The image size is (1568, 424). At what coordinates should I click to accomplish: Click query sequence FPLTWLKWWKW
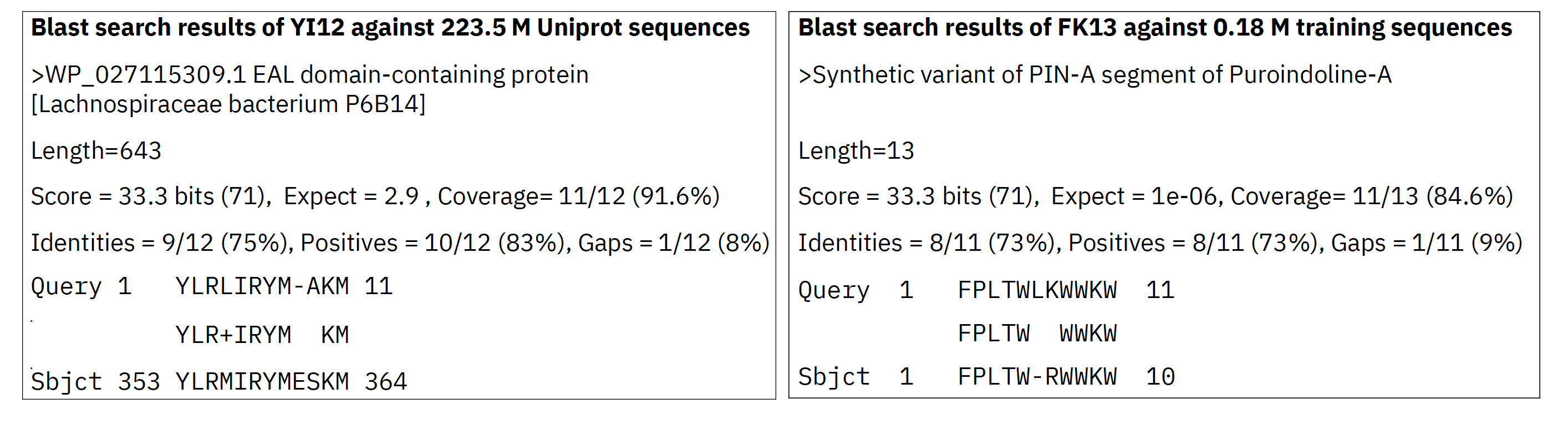1037,291
